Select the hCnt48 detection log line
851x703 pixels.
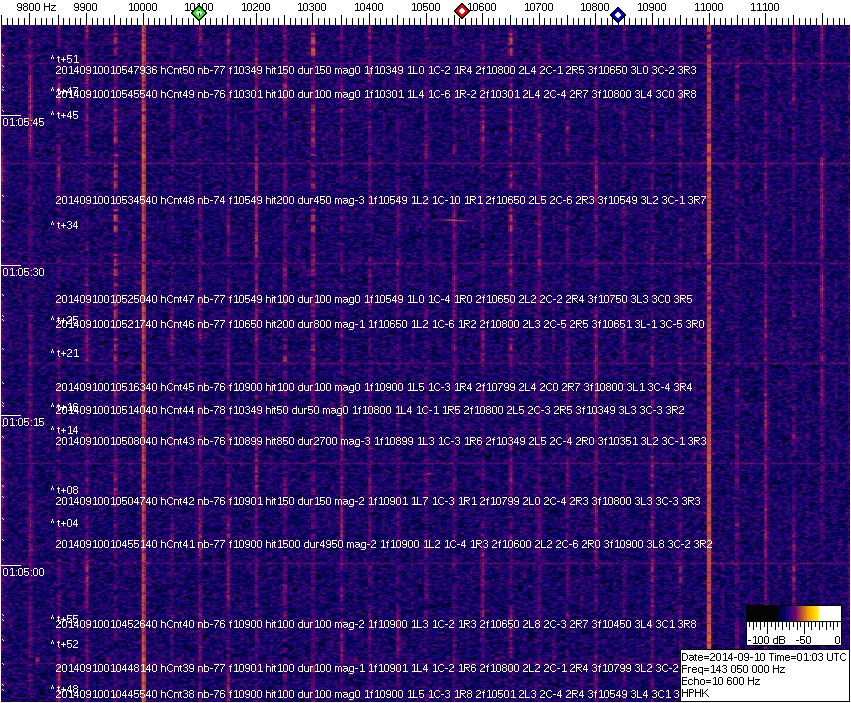pos(380,201)
